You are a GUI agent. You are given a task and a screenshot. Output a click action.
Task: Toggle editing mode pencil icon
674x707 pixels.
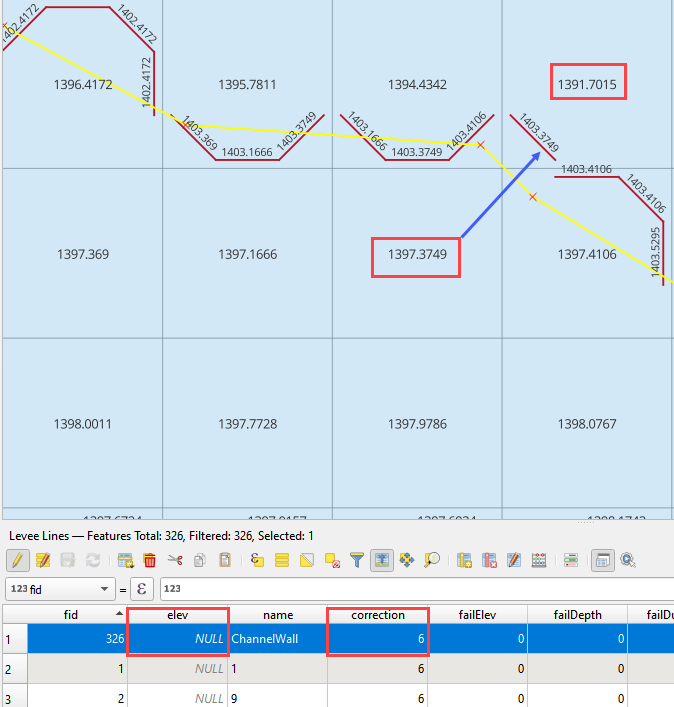tap(17, 560)
